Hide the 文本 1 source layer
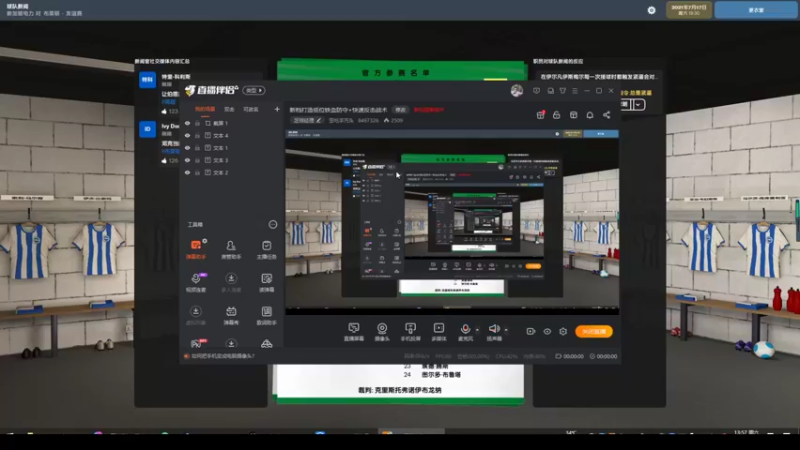 click(187, 148)
